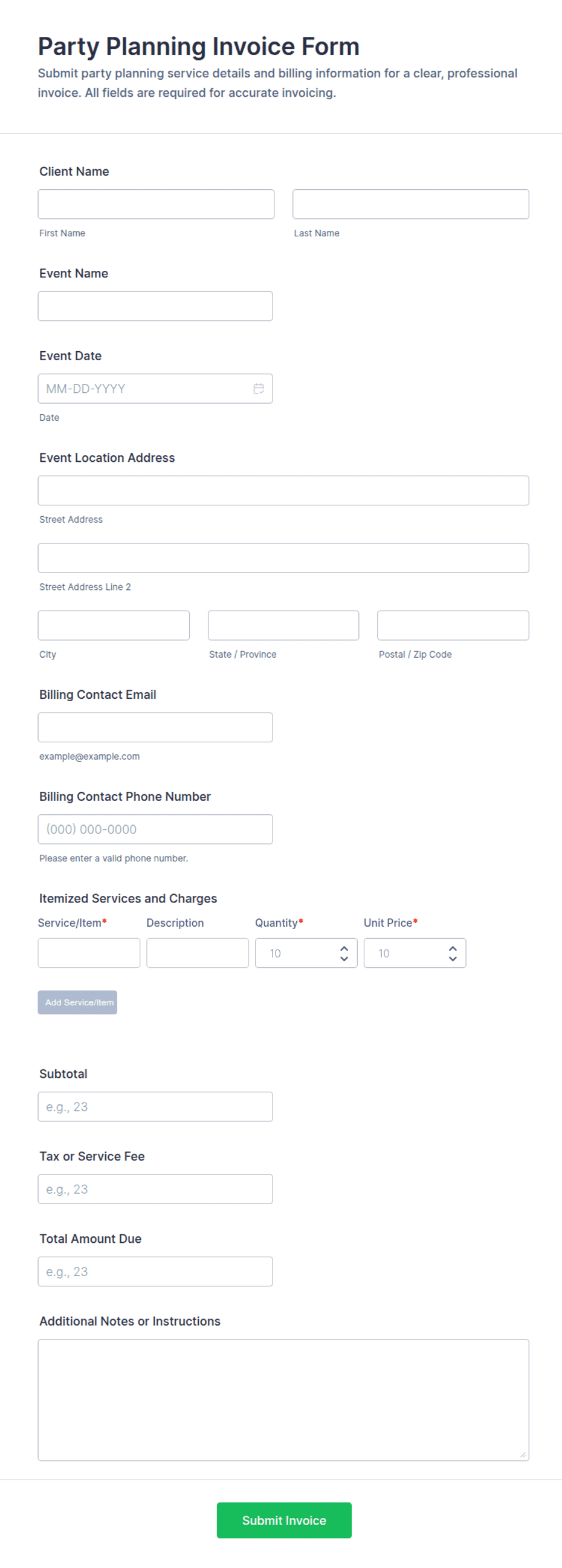Increase Quantity with the up arrow

[344, 948]
